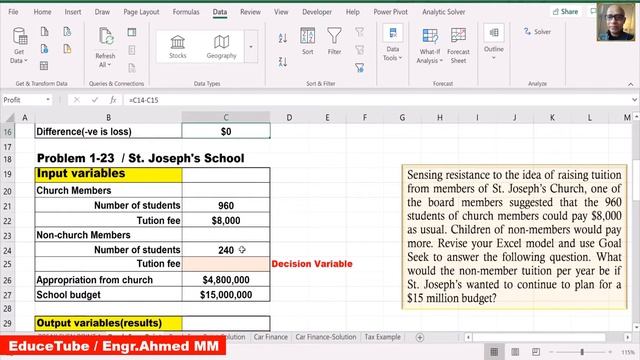Switch to Normal view
The image size is (640, 360).
point(494,351)
